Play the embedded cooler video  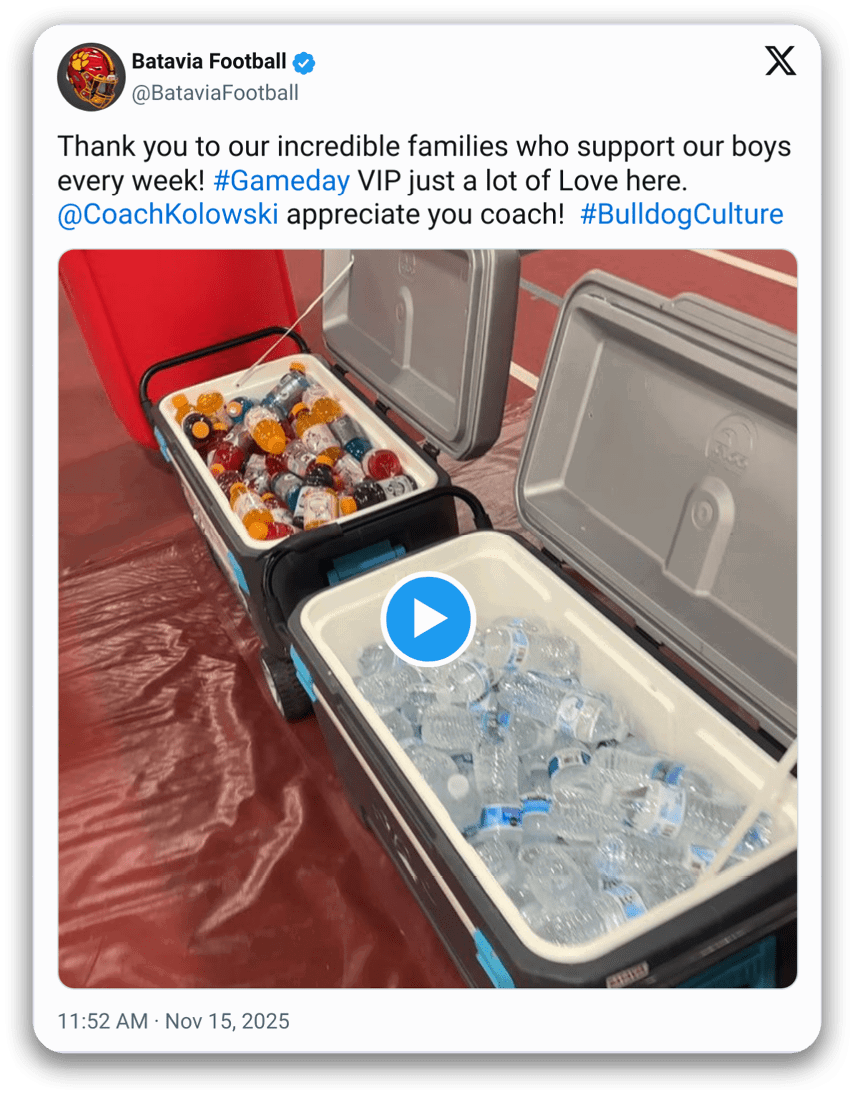(x=428, y=619)
